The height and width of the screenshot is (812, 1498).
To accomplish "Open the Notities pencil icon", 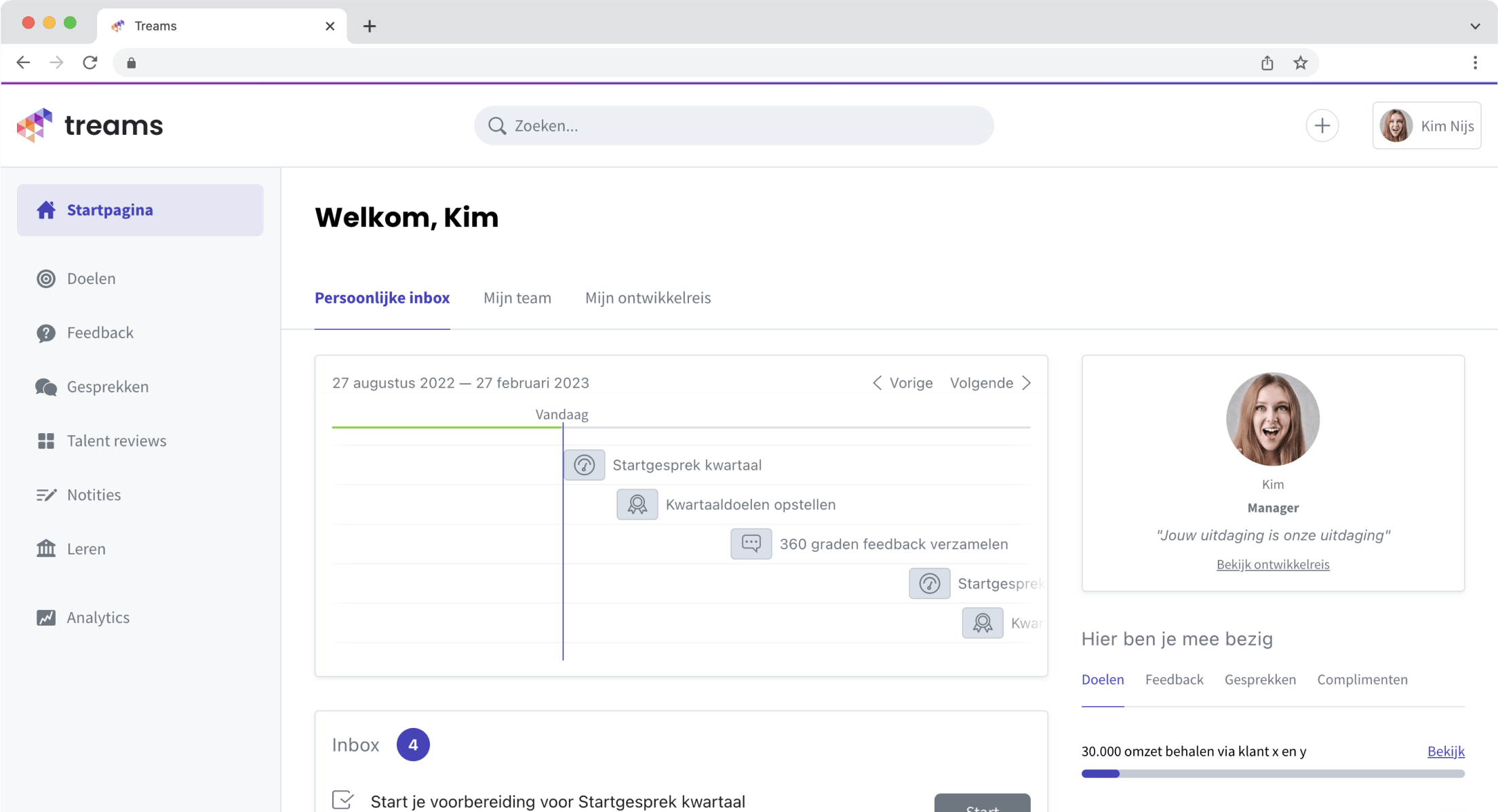I will click(x=45, y=495).
